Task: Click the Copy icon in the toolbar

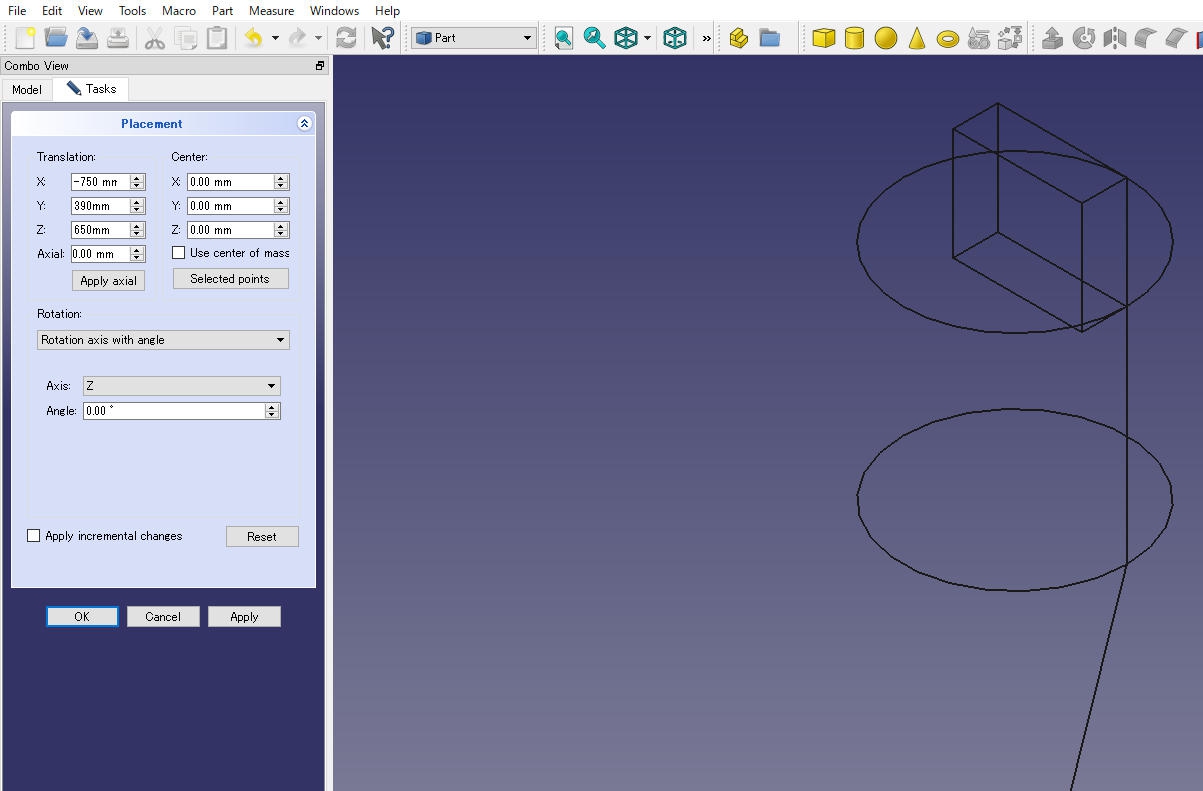Action: coord(185,38)
